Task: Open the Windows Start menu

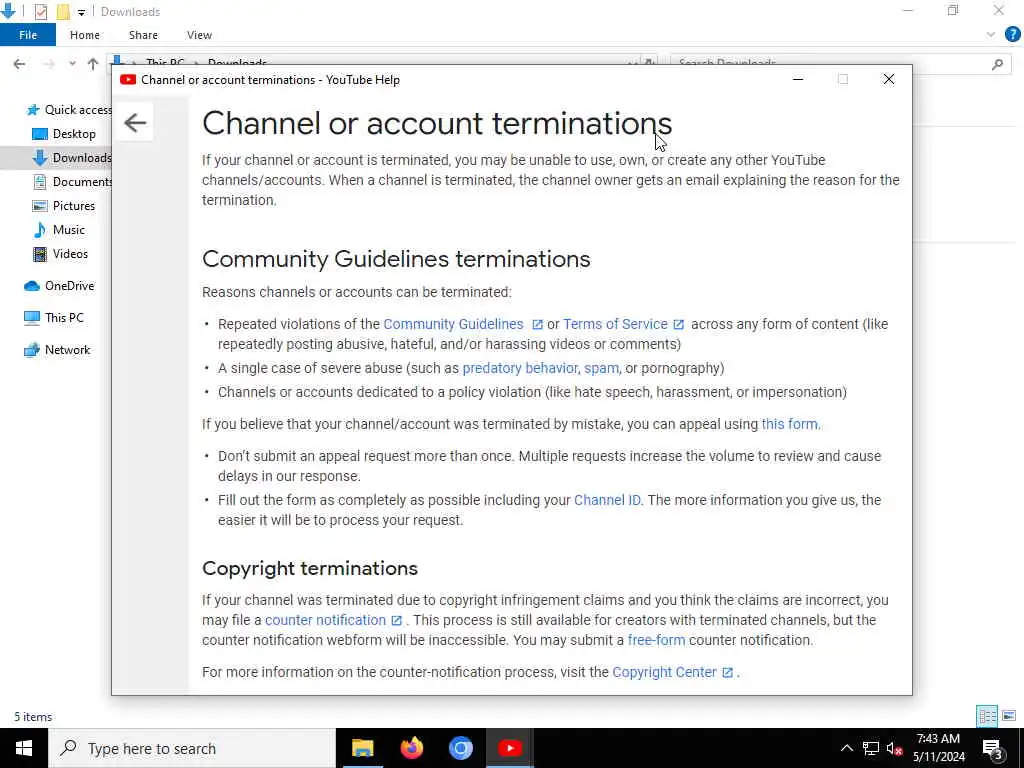Action: point(24,748)
